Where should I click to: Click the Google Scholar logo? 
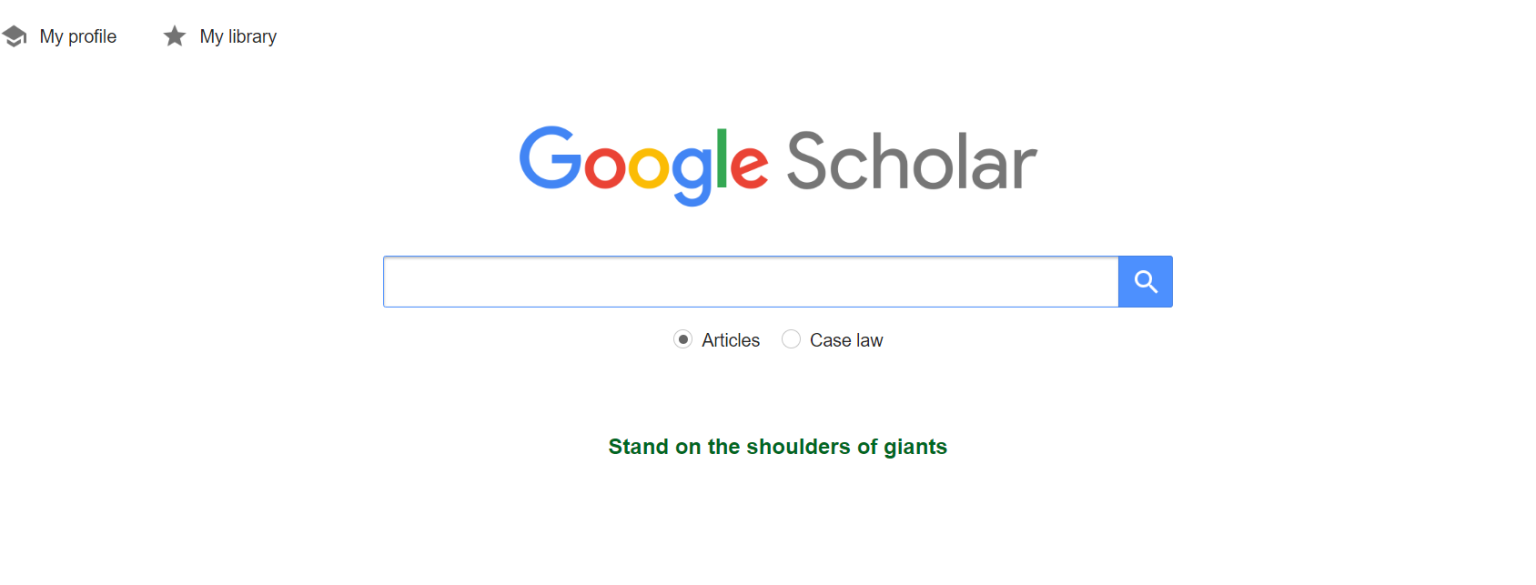point(777,163)
